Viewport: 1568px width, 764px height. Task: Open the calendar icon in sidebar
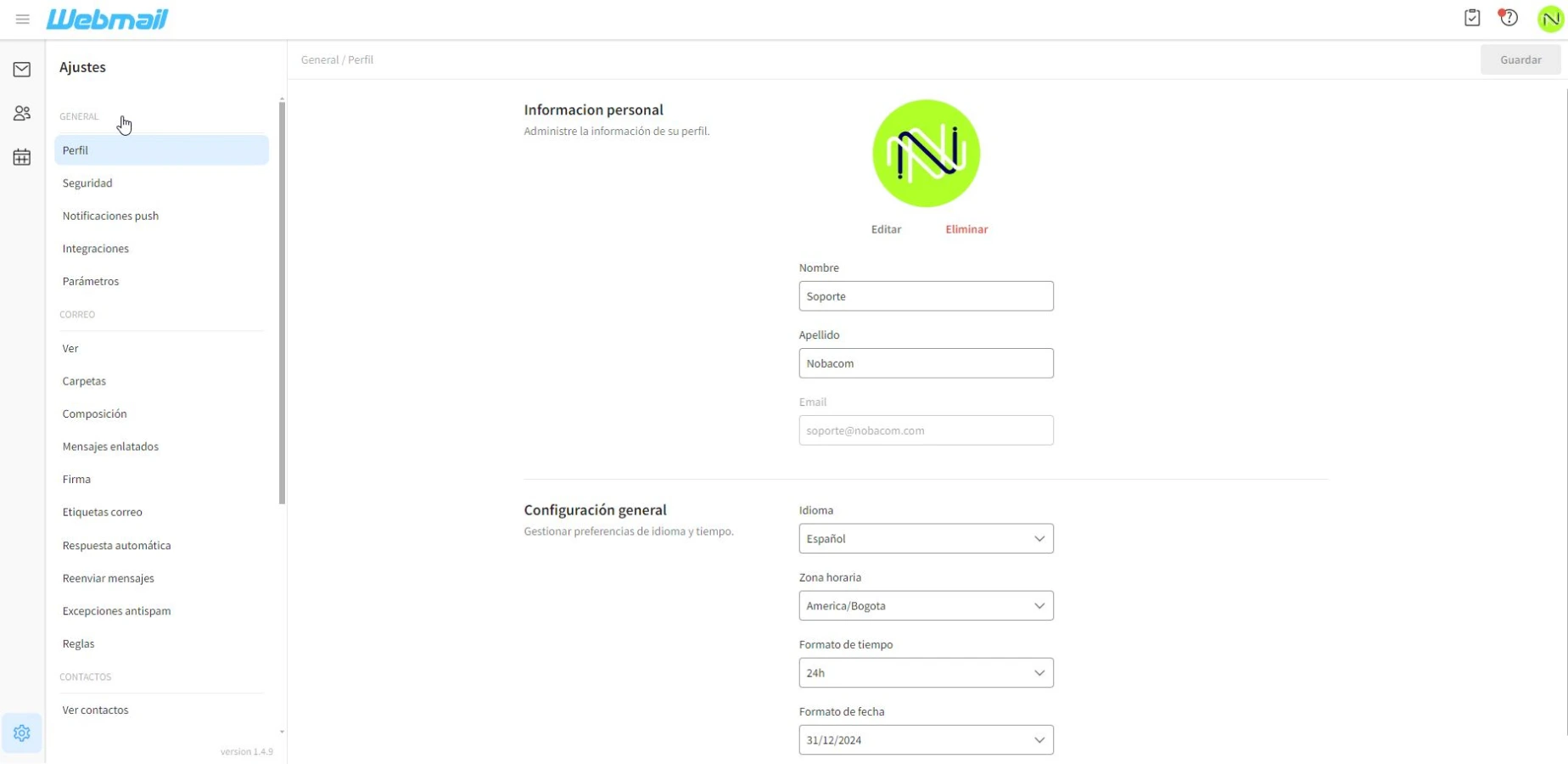(x=22, y=157)
